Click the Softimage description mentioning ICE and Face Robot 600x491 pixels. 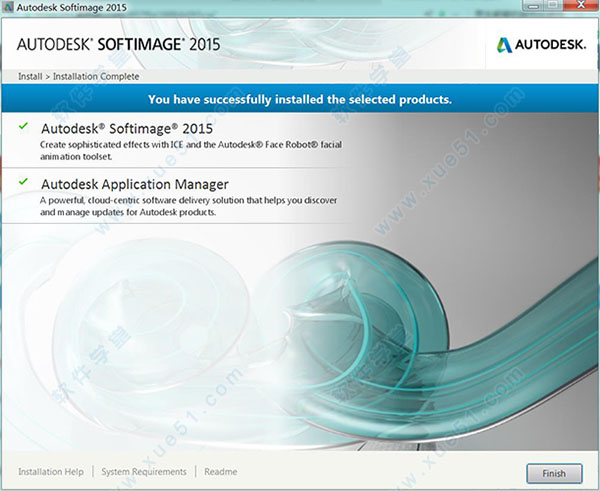191,150
